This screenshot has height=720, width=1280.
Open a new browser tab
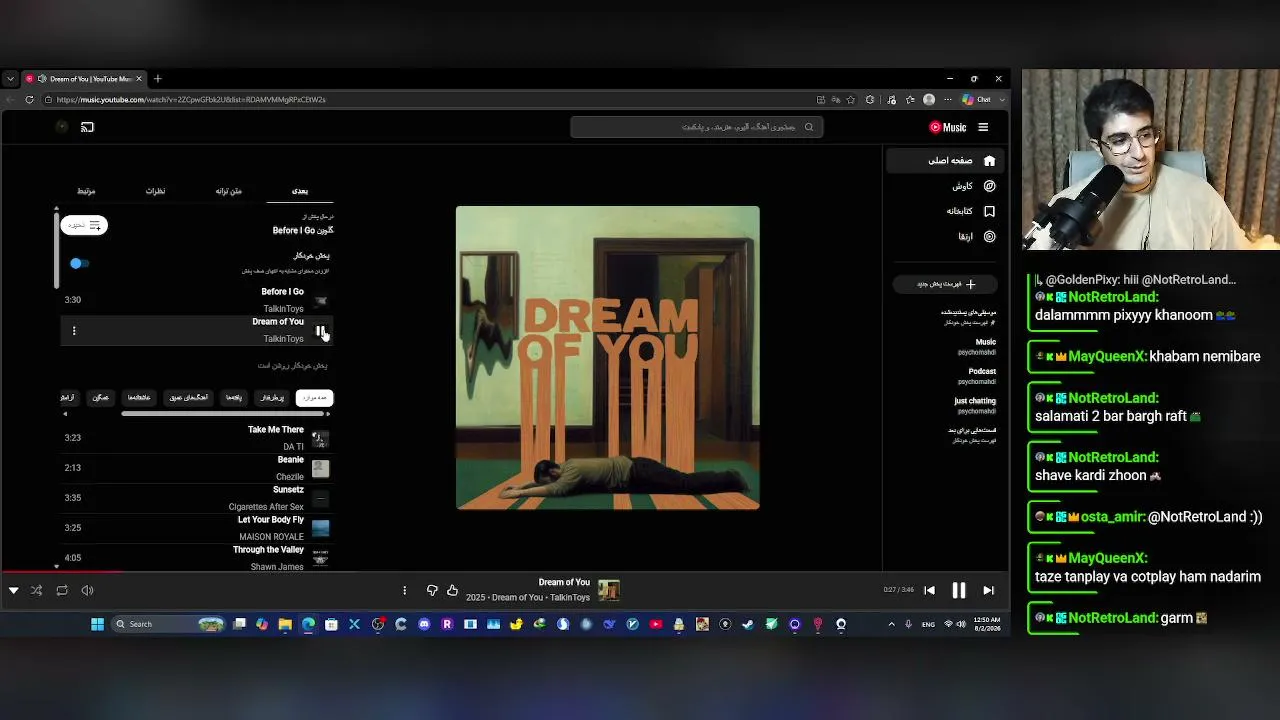[157, 79]
